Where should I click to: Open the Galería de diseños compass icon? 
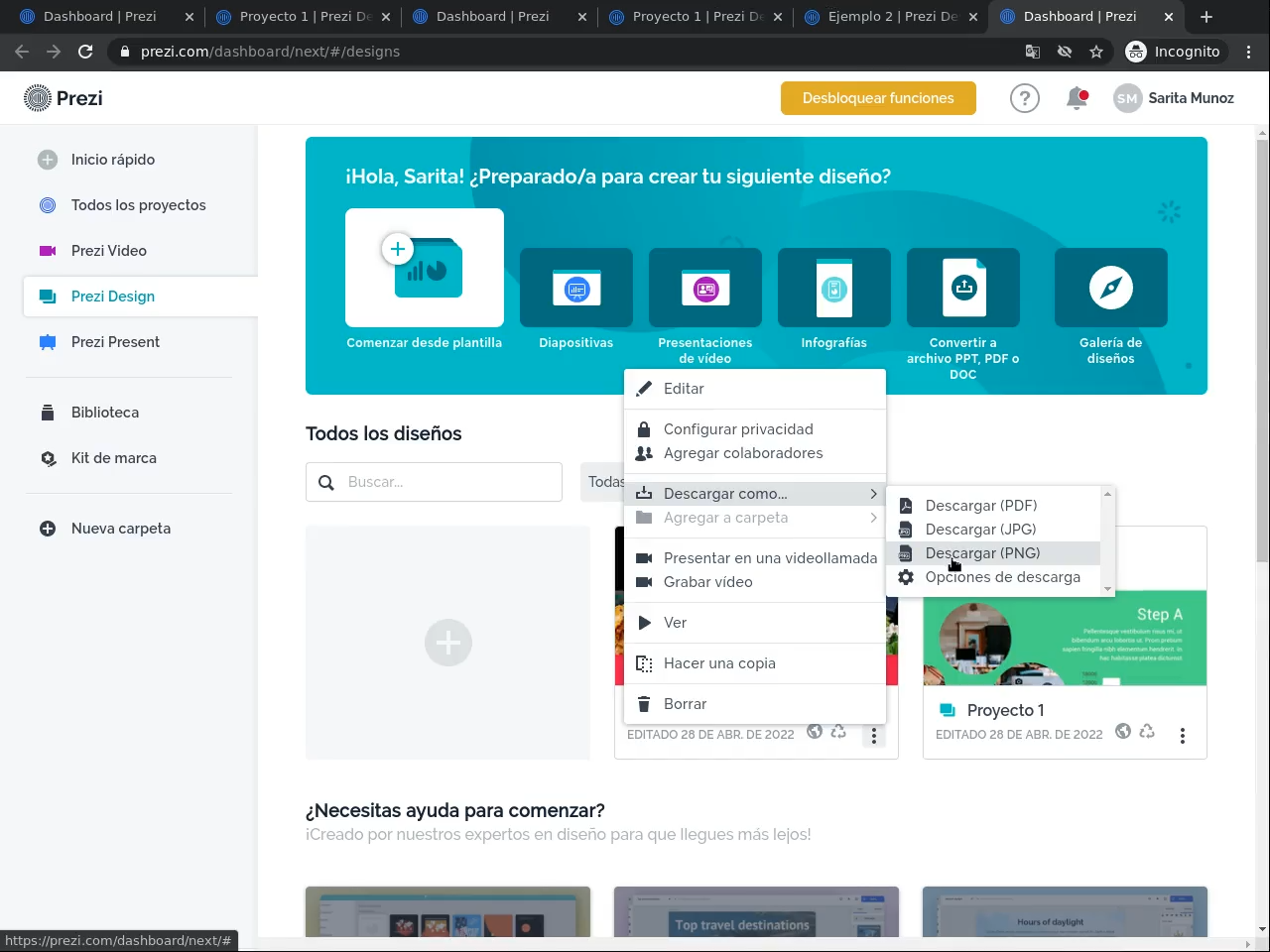tap(1111, 288)
